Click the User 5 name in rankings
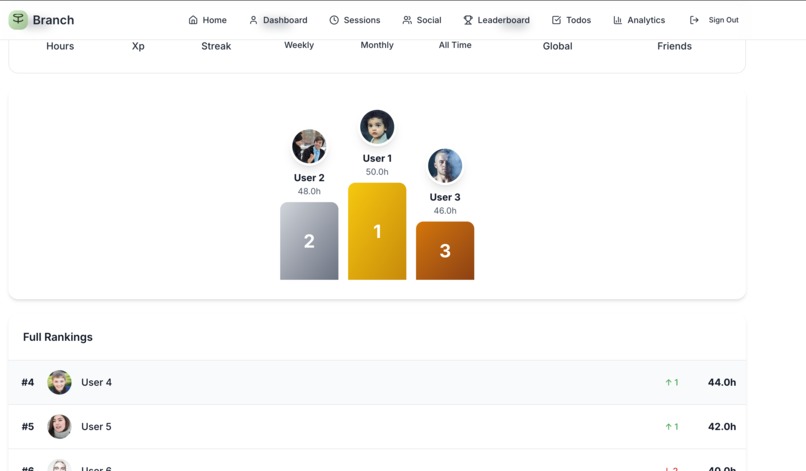The image size is (806, 471). click(96, 427)
